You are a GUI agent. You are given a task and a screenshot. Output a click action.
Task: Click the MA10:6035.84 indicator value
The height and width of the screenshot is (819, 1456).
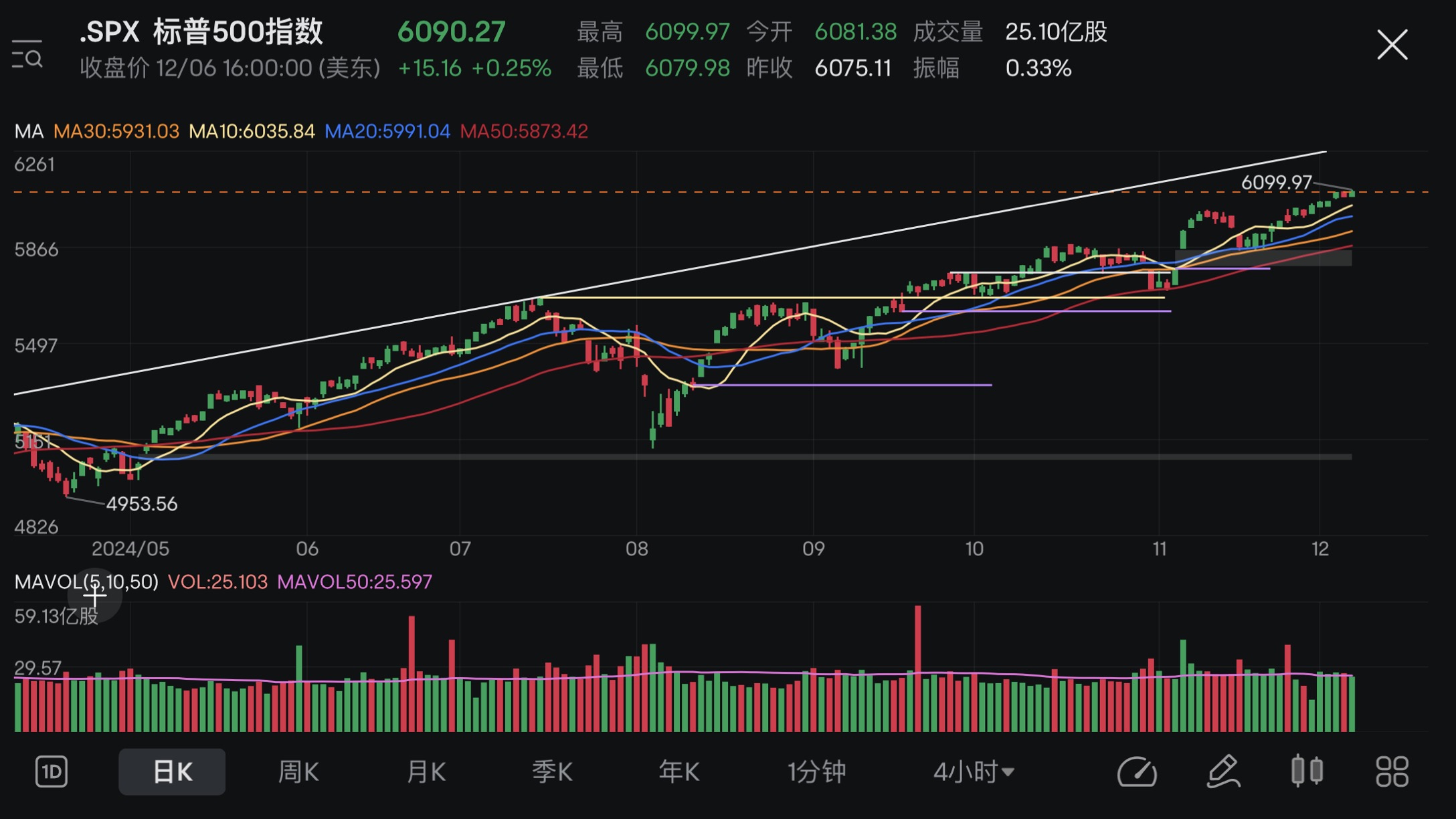pyautogui.click(x=252, y=131)
